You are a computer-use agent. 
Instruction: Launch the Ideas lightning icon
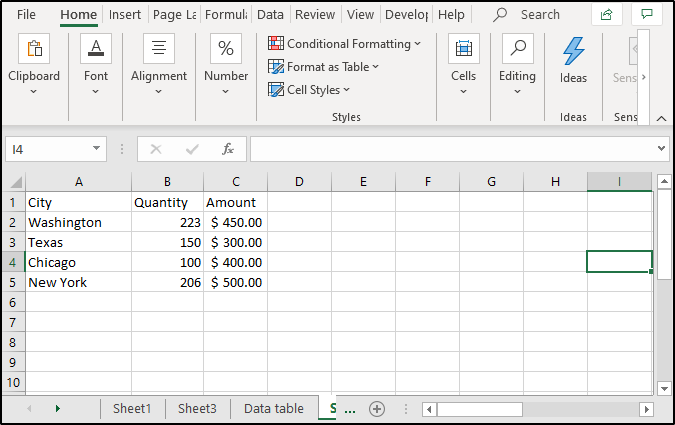(573, 51)
